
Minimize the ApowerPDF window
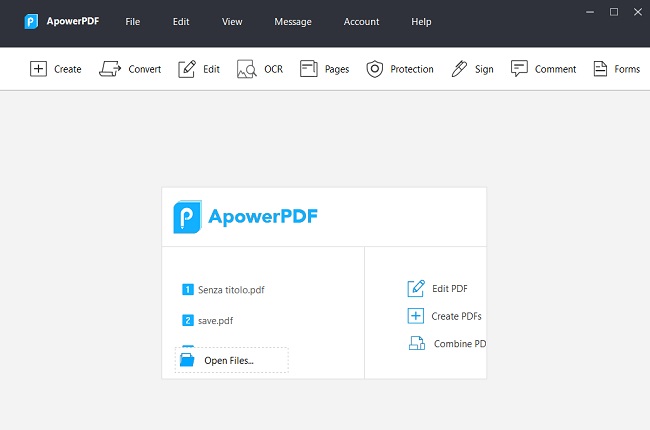tap(590, 12)
